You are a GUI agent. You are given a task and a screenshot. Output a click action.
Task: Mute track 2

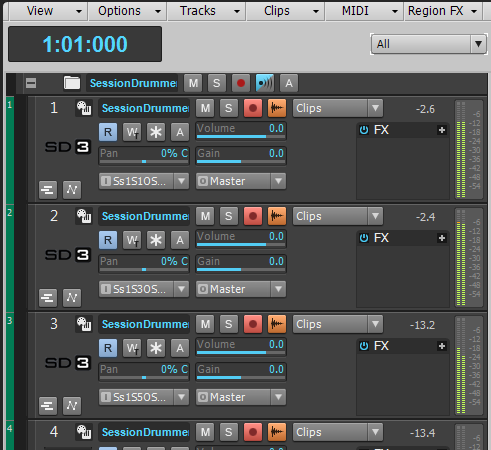pos(205,216)
